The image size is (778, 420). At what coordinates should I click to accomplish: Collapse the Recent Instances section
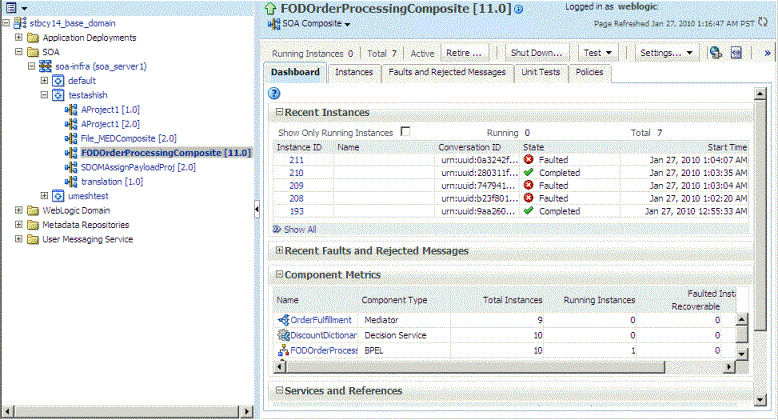pos(279,112)
